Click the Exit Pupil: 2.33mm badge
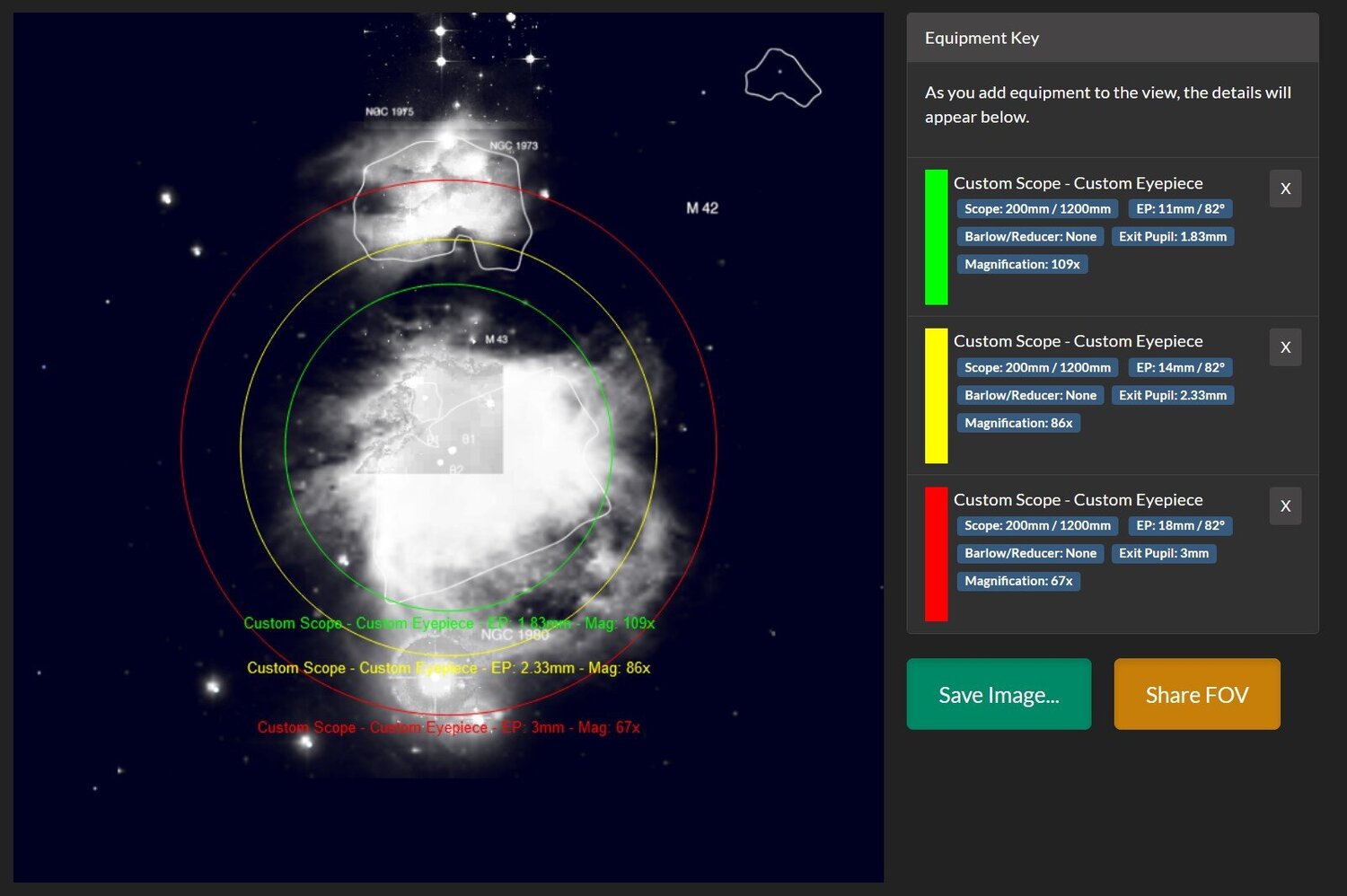The image size is (1347, 896). click(x=1172, y=395)
